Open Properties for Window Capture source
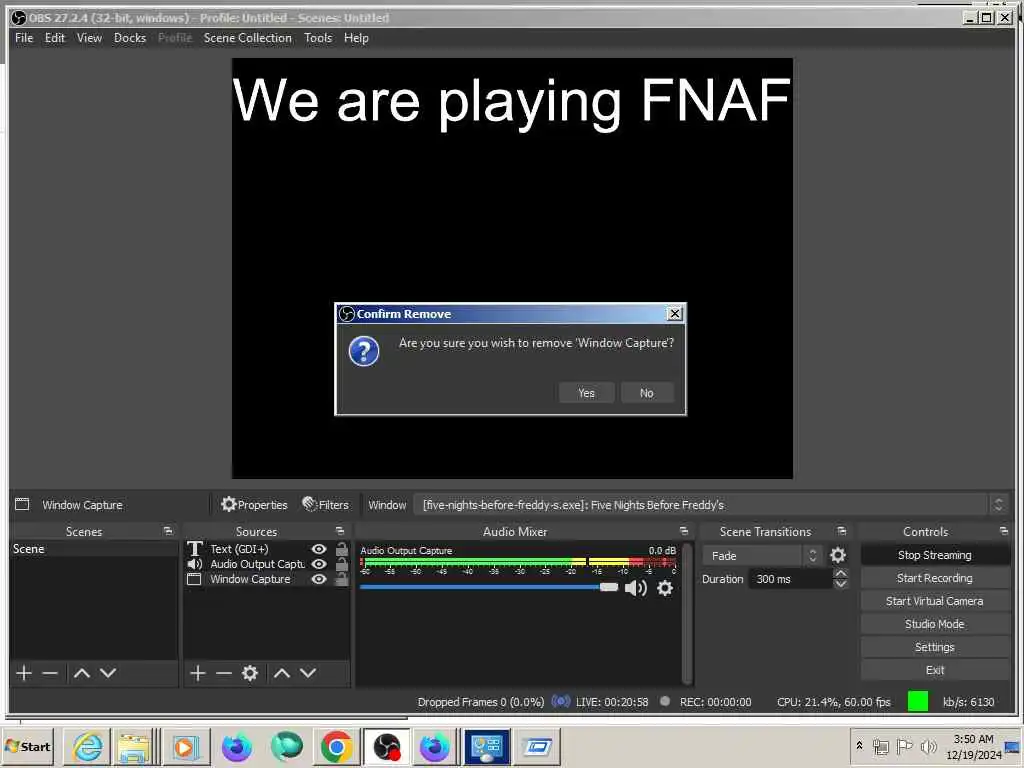 pos(255,504)
